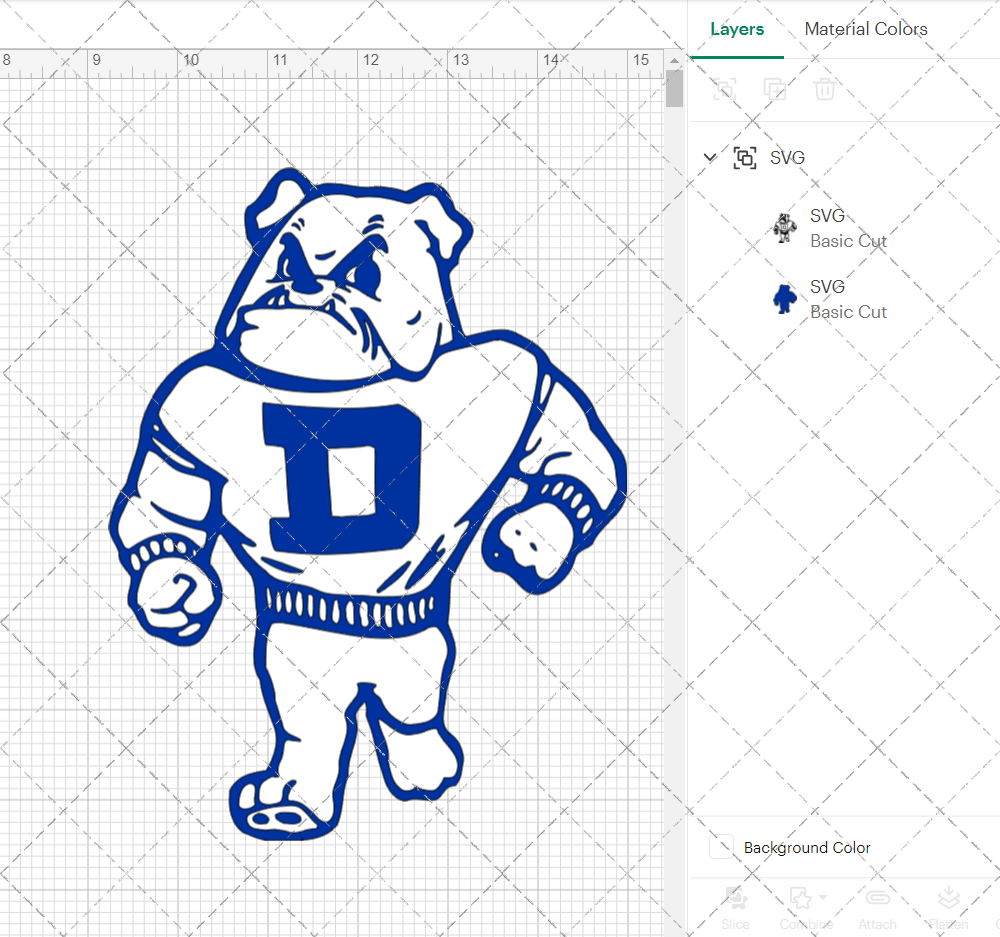Click the Attach tool
Viewport: 1000px width, 937px height.
(x=878, y=908)
